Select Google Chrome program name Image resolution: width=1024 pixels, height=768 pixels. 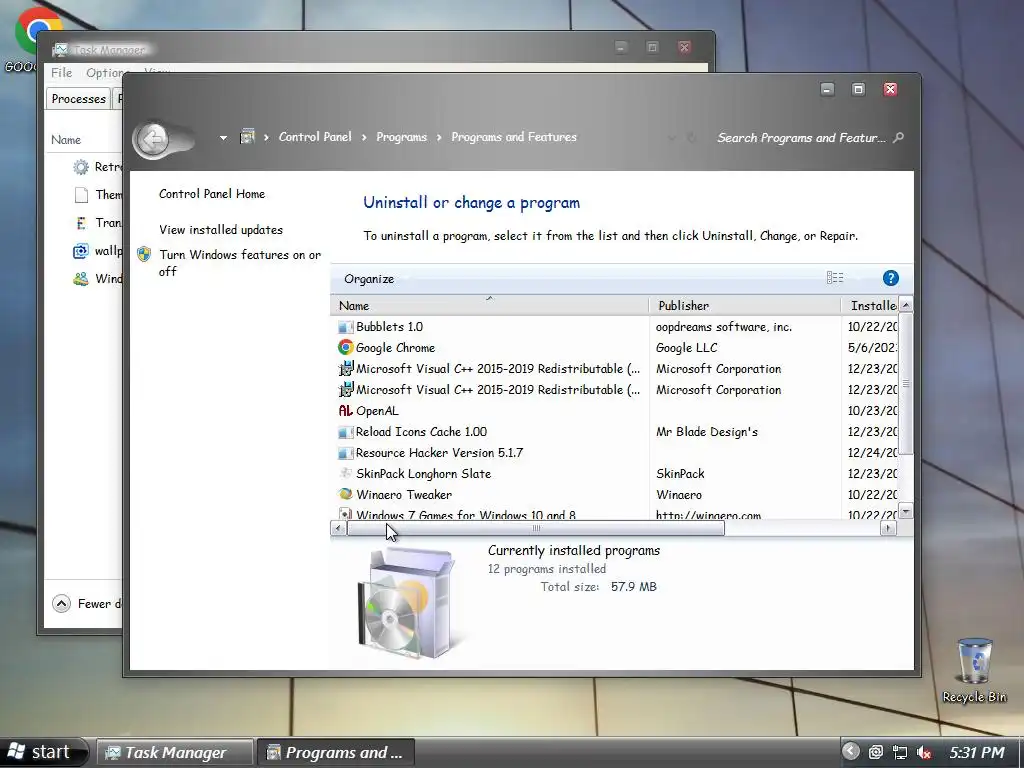(x=395, y=347)
